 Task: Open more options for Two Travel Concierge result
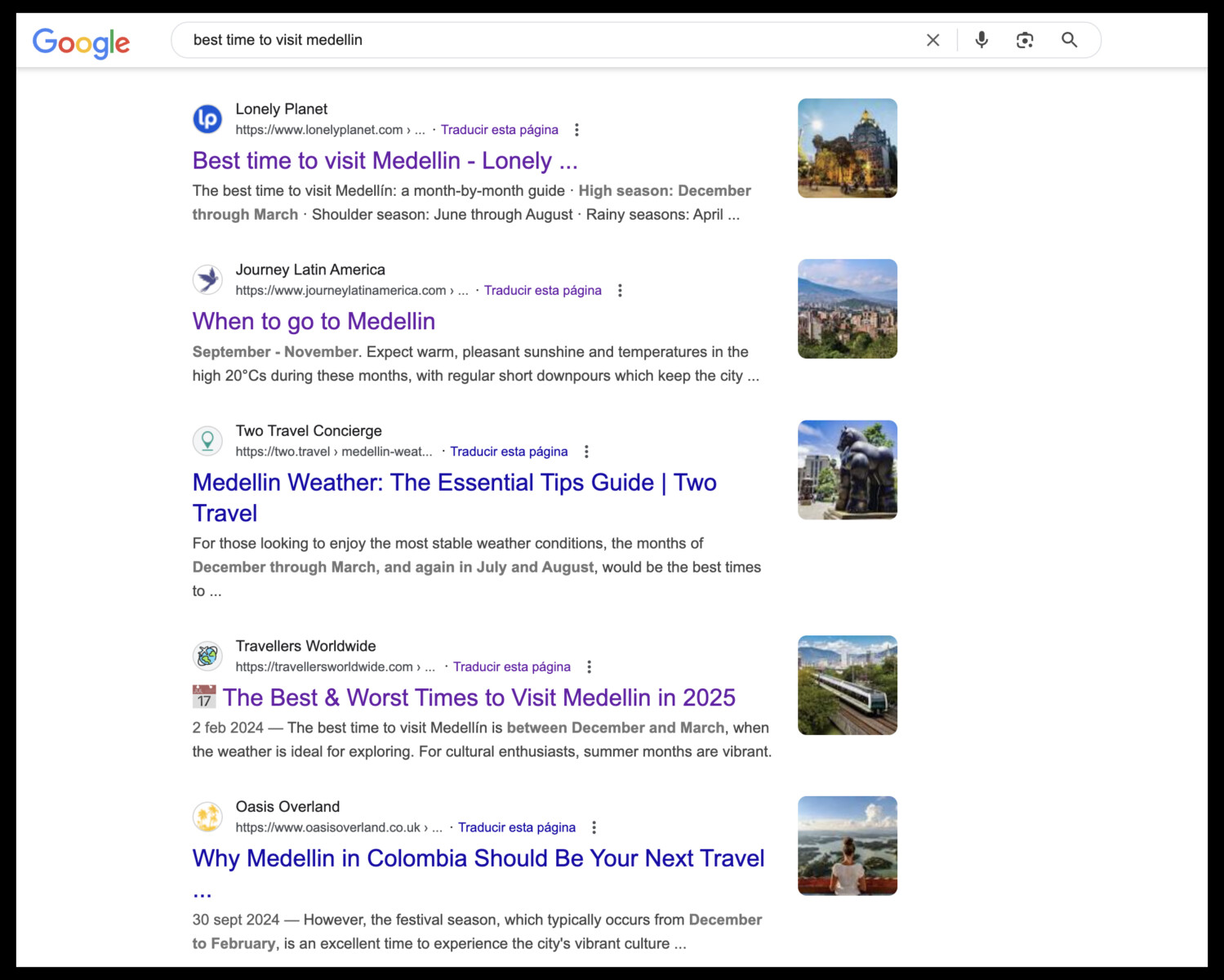pyautogui.click(x=586, y=452)
